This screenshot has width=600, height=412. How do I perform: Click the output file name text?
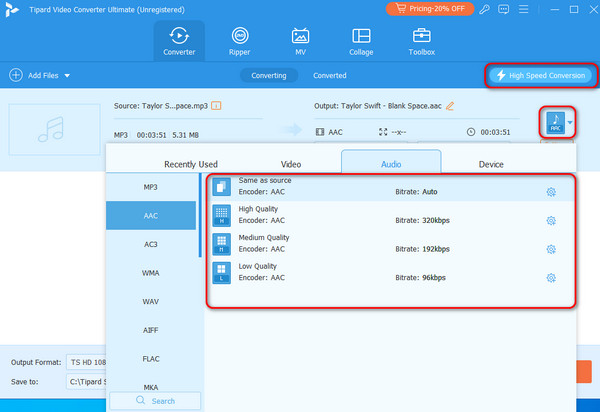378,106
